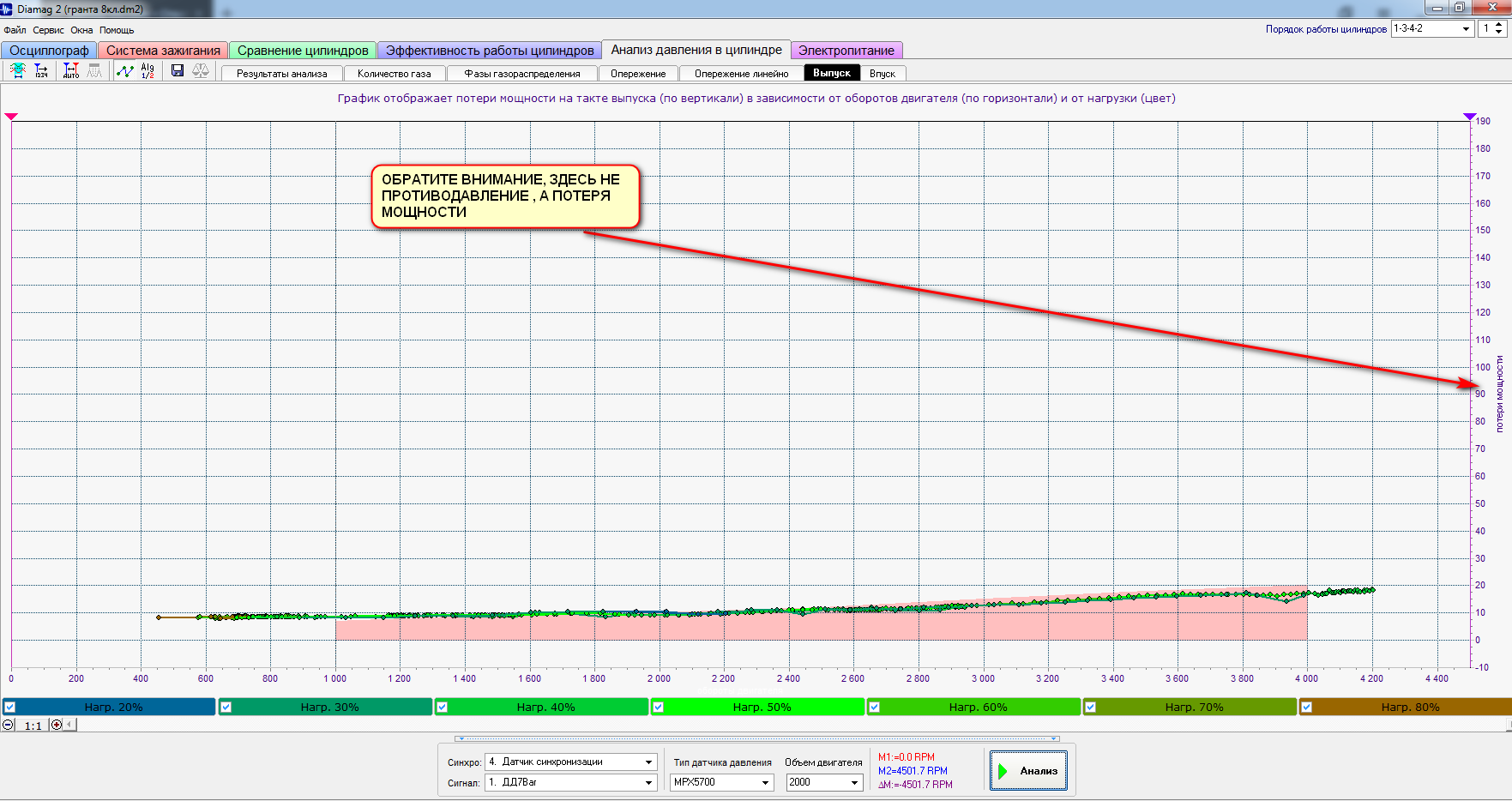
Task: Click the AUTO markers toolbar icon
Action: 71,71
